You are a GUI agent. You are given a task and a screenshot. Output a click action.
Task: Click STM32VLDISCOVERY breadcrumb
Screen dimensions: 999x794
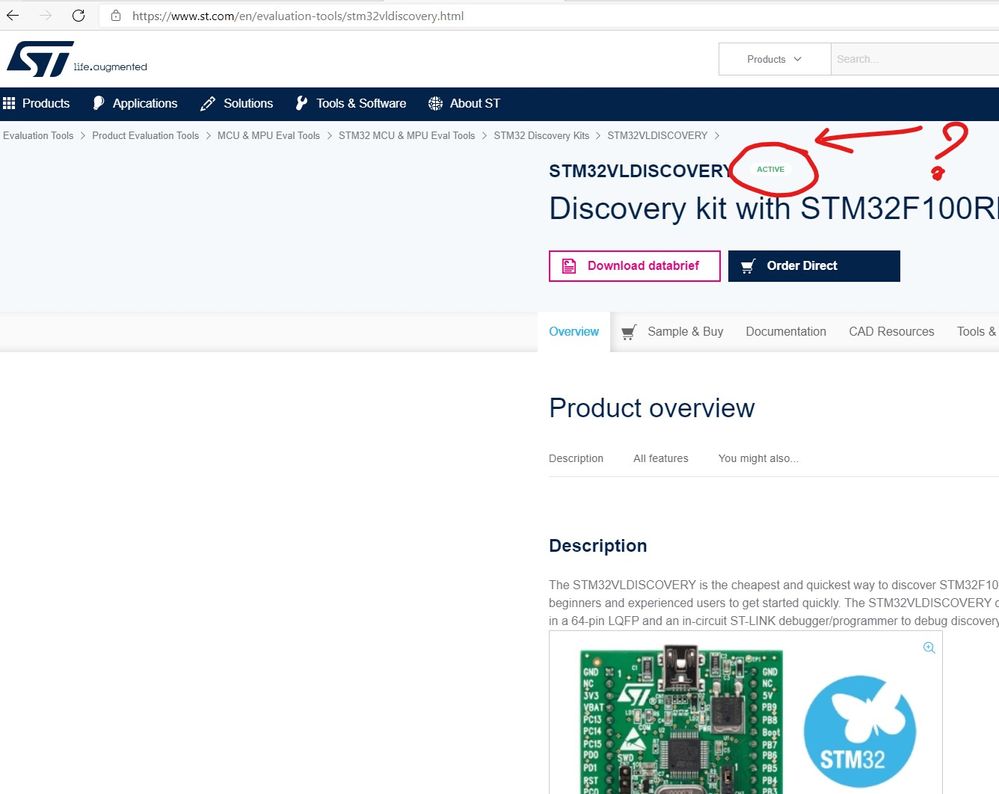[x=658, y=136]
